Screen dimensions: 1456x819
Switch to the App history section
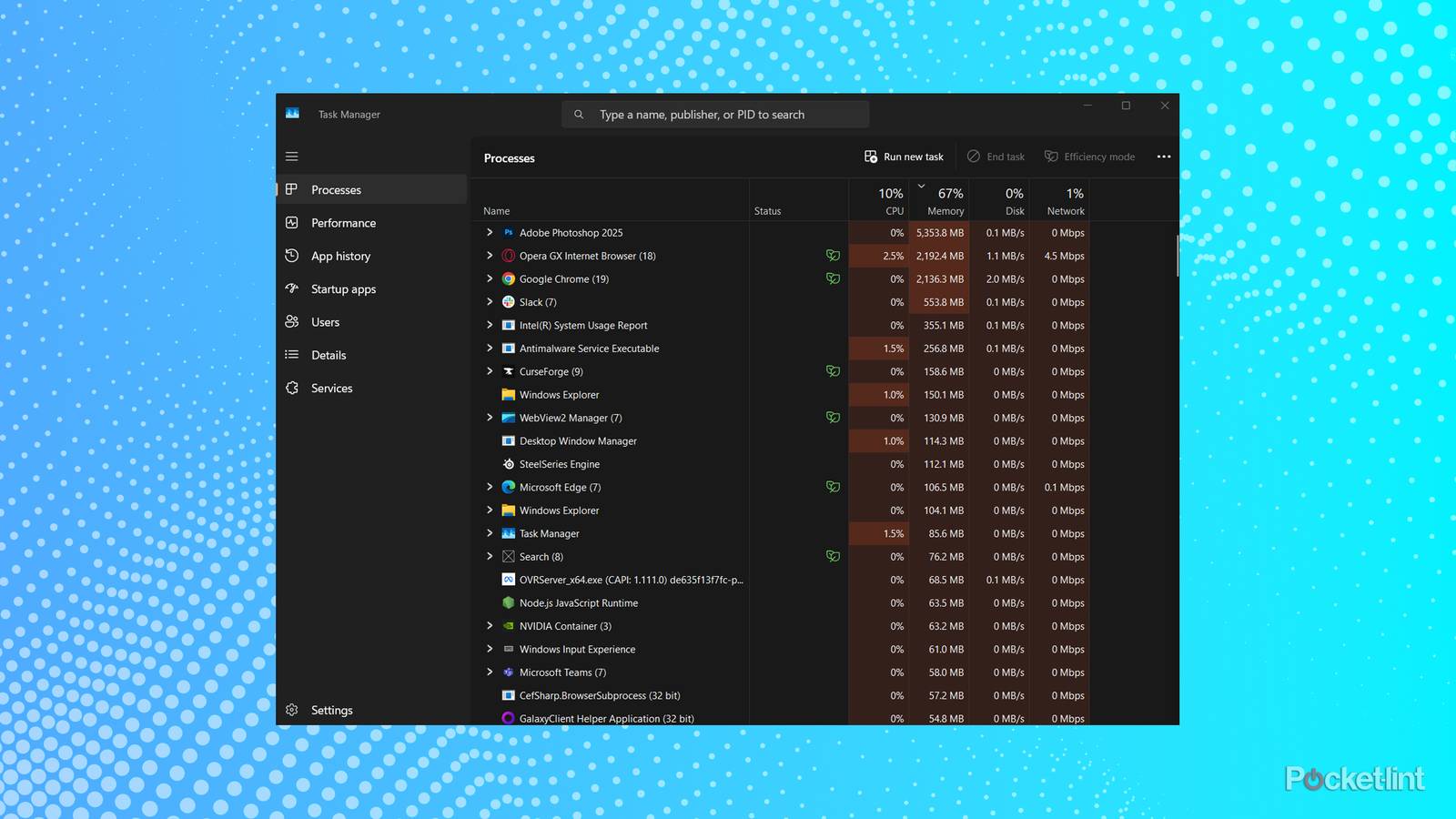click(340, 256)
